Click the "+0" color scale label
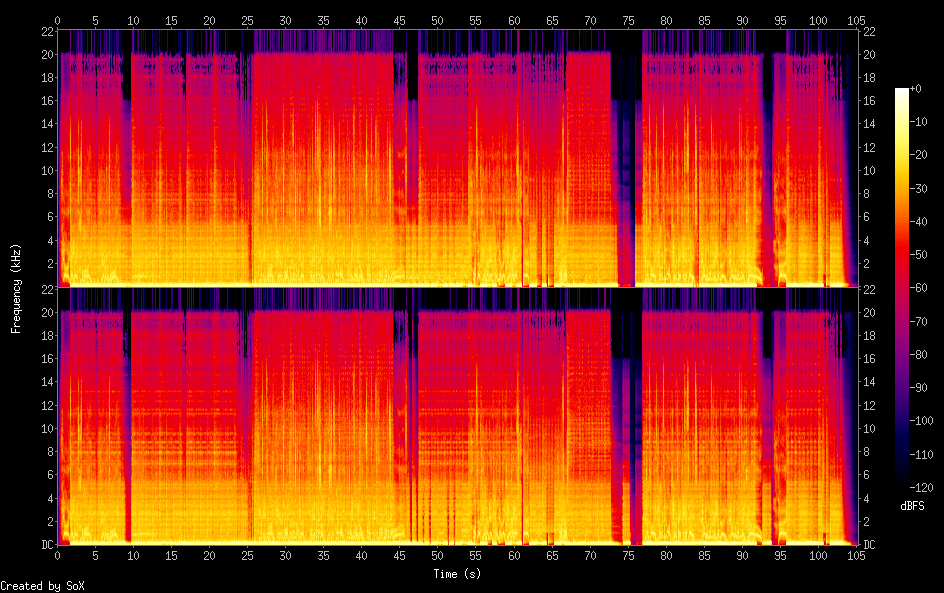The width and height of the screenshot is (944, 593). [916, 88]
